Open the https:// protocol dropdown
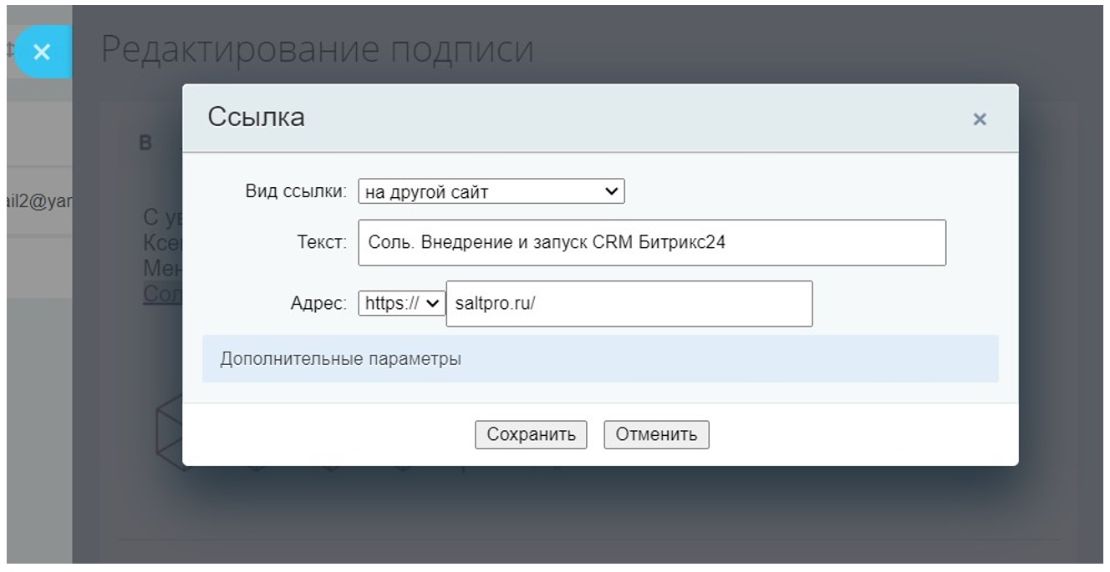Viewport: 1110px width, 572px height. click(401, 303)
